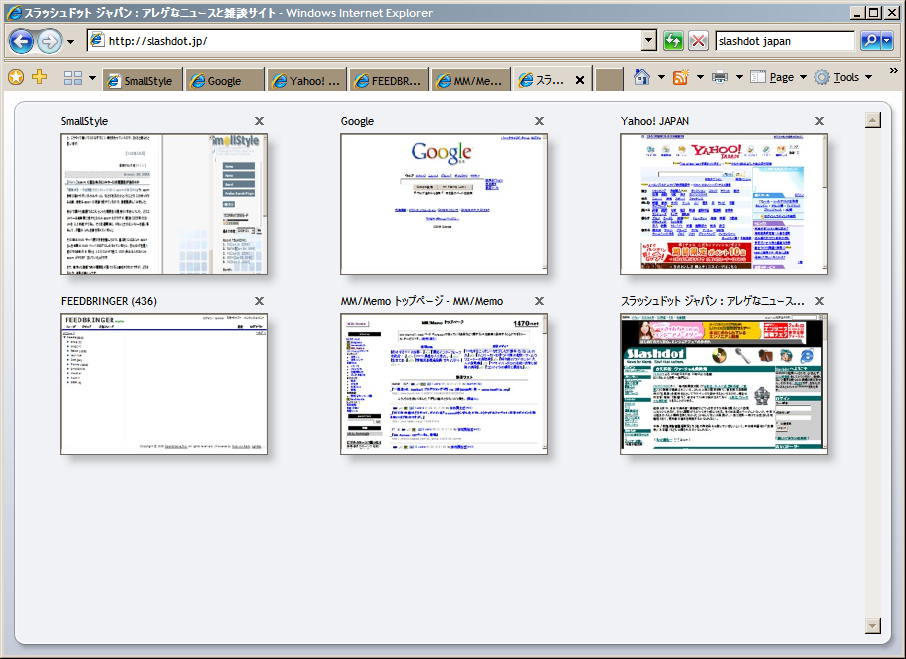Open the Tab List dropdown arrow
Screen dimensions: 906x659
93,78
